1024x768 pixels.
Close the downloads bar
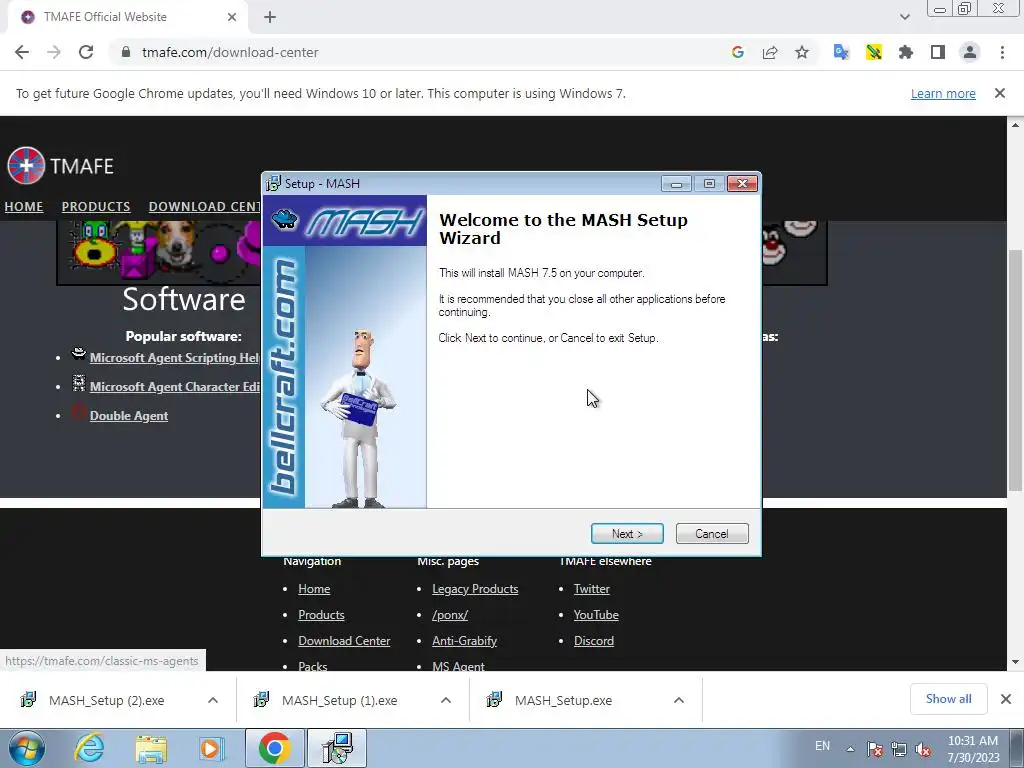(1006, 699)
